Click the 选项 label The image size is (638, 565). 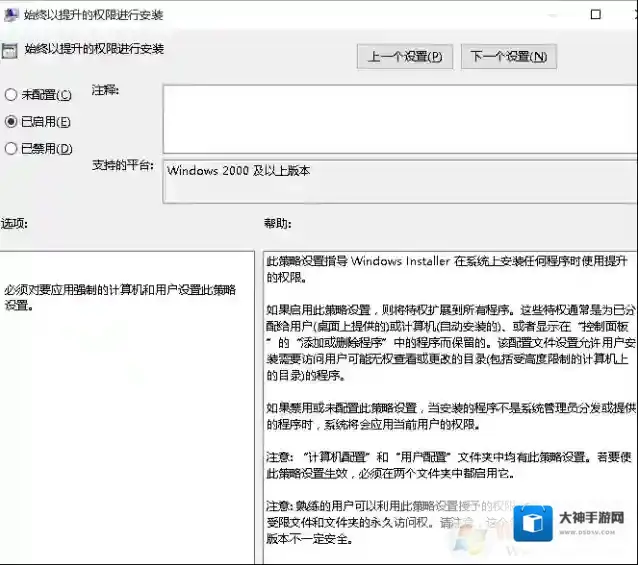(x=14, y=223)
